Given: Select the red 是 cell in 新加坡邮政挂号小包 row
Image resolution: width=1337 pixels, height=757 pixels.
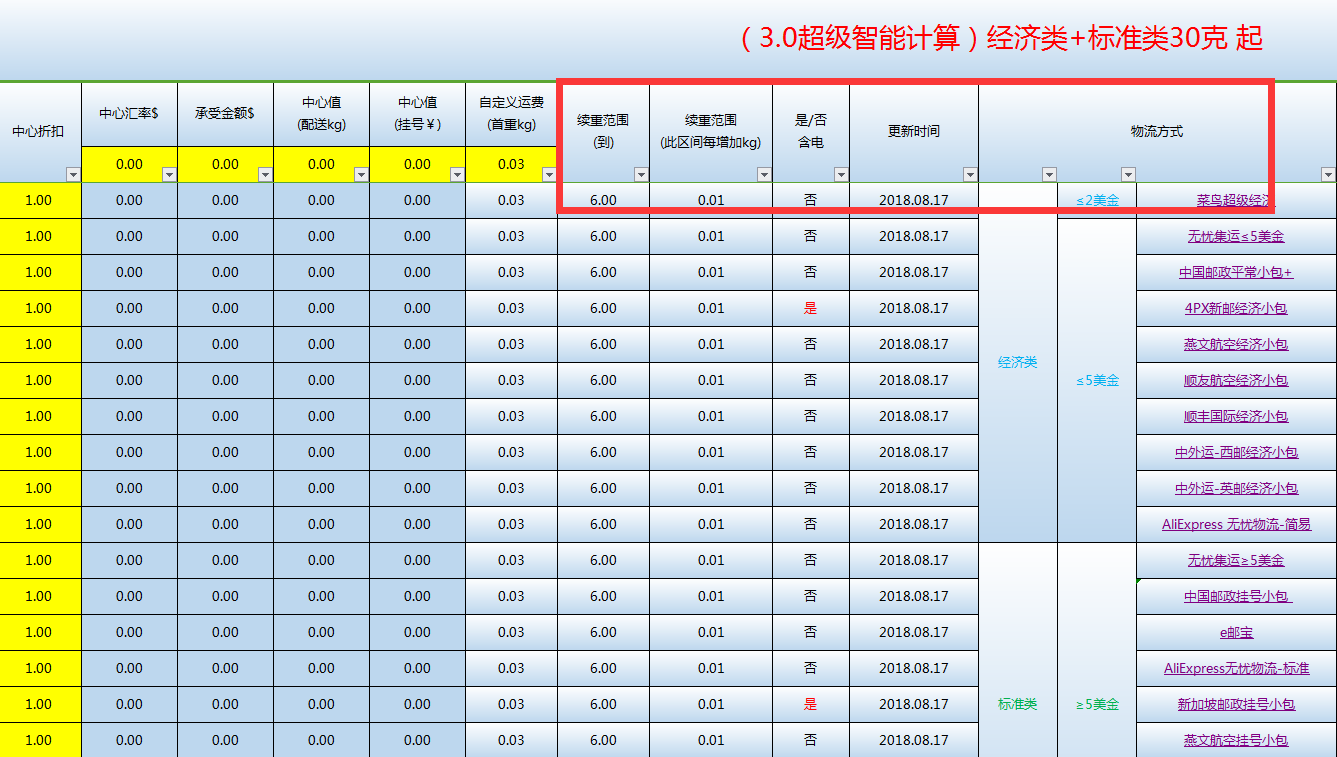Looking at the screenshot, I should coord(810,705).
